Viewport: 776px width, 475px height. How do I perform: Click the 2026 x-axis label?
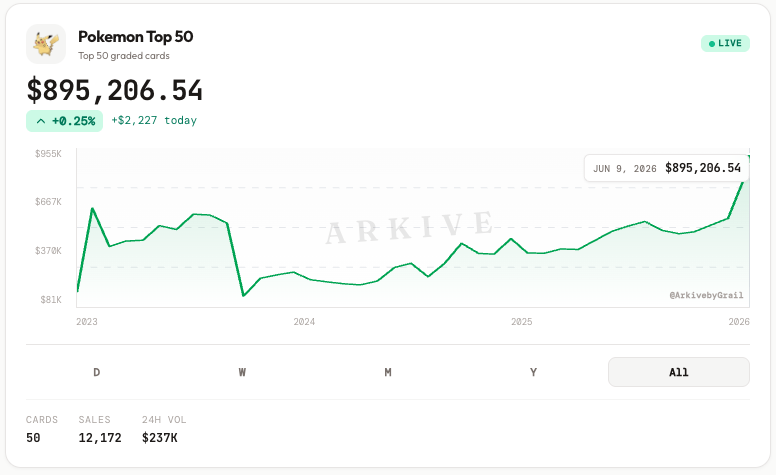[x=739, y=322]
